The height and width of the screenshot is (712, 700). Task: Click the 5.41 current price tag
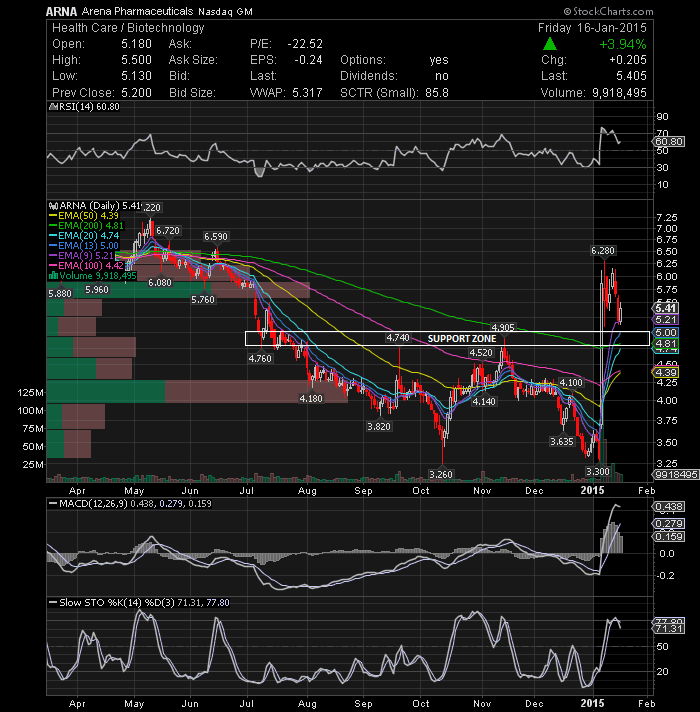click(x=665, y=308)
